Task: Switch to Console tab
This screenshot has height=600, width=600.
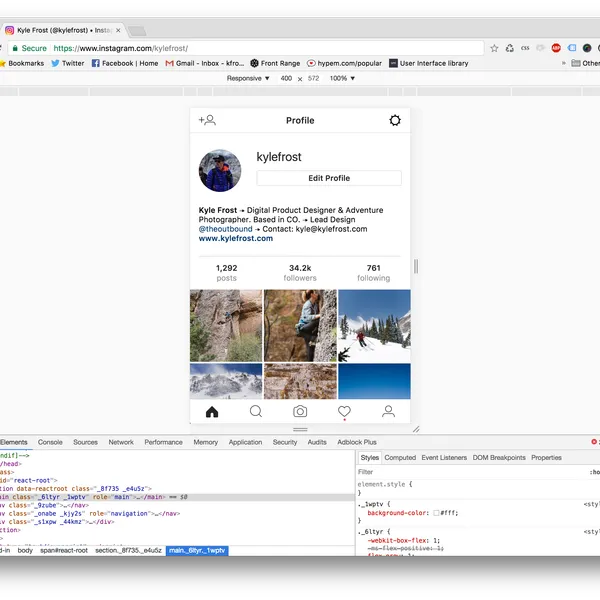Action: coord(50,442)
